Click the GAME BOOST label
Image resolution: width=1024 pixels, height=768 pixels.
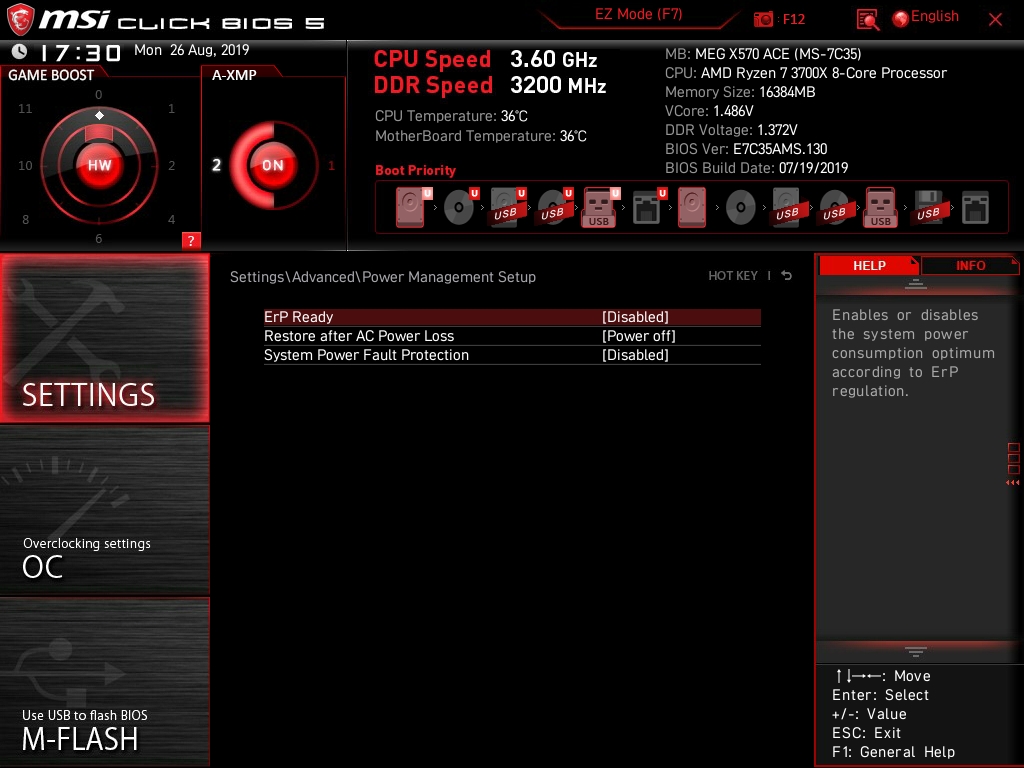pyautogui.click(x=51, y=75)
